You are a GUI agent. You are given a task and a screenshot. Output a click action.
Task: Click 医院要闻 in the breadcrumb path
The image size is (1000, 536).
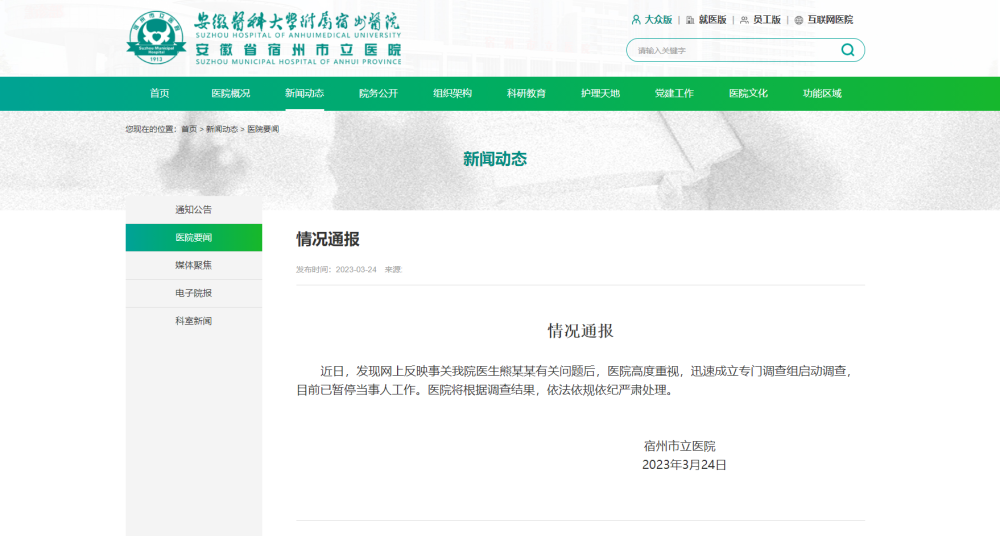(x=263, y=129)
